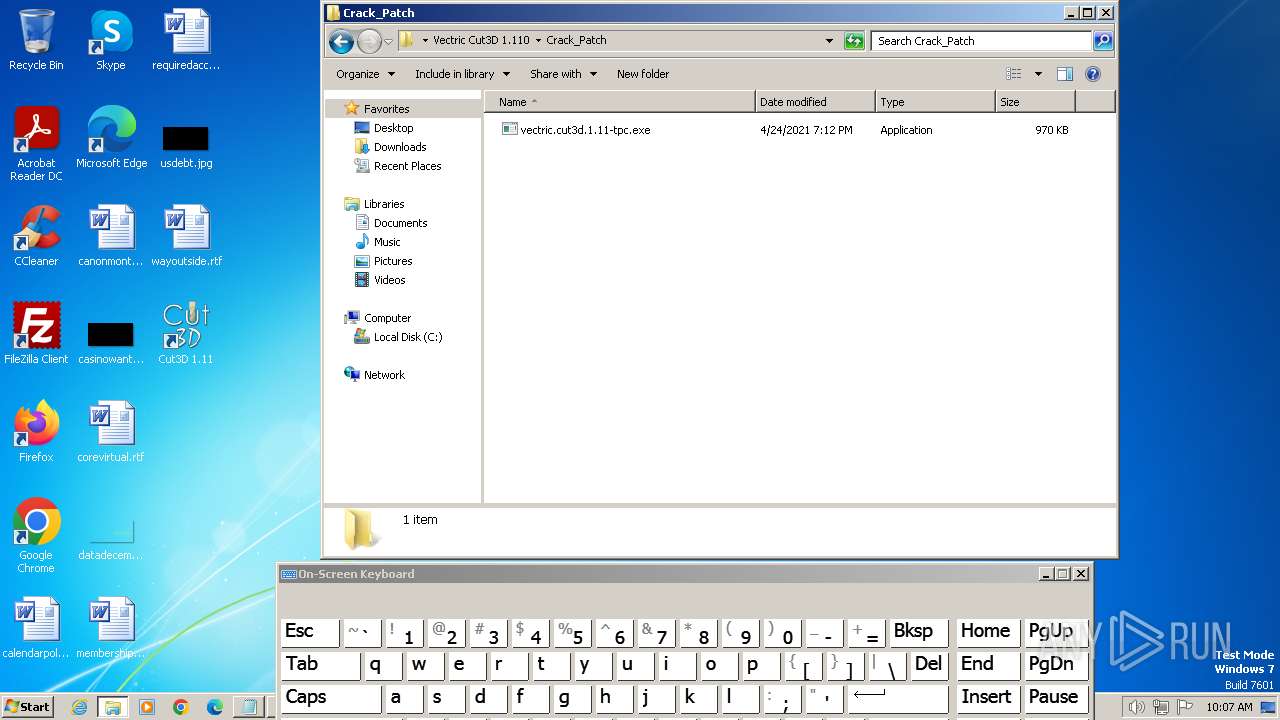This screenshot has width=1280, height=720.
Task: Refresh the Crack_Patch folder view
Action: 854,41
